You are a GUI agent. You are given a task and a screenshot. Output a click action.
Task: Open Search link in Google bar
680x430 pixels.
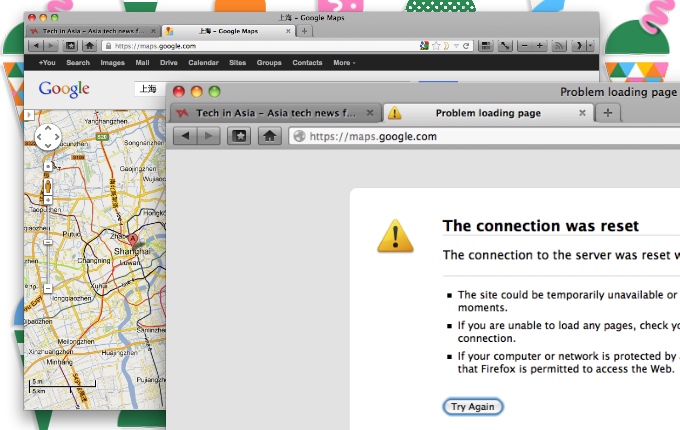[x=78, y=63]
